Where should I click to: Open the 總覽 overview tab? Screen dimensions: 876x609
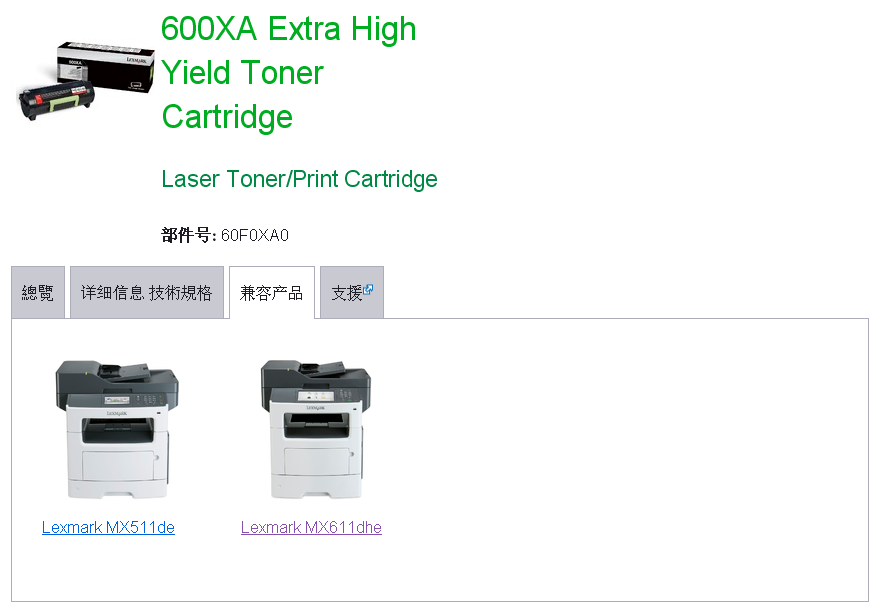pyautogui.click(x=38, y=292)
